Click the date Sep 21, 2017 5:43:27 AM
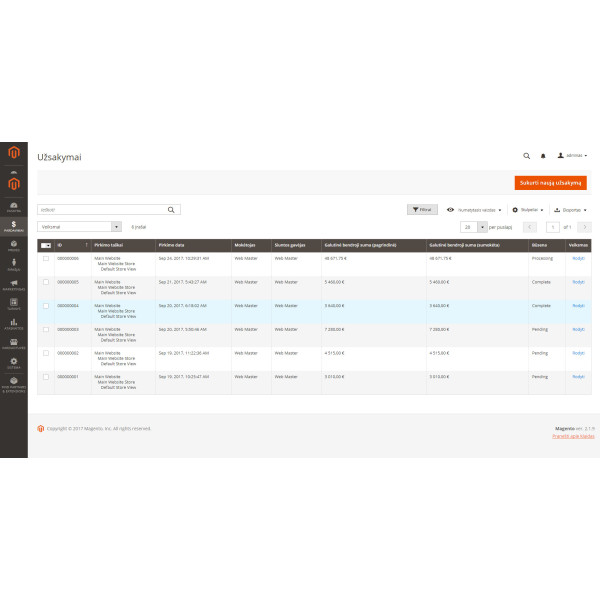 tap(183, 282)
